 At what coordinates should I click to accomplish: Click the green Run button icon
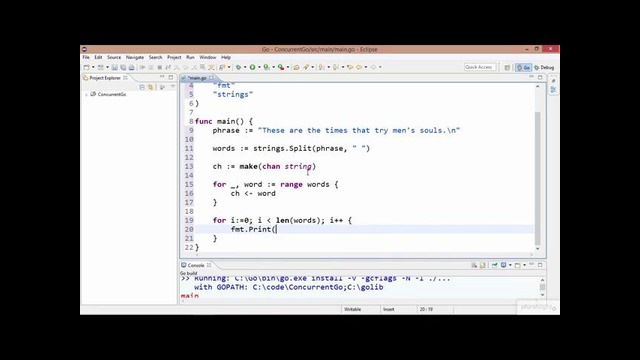(252, 67)
